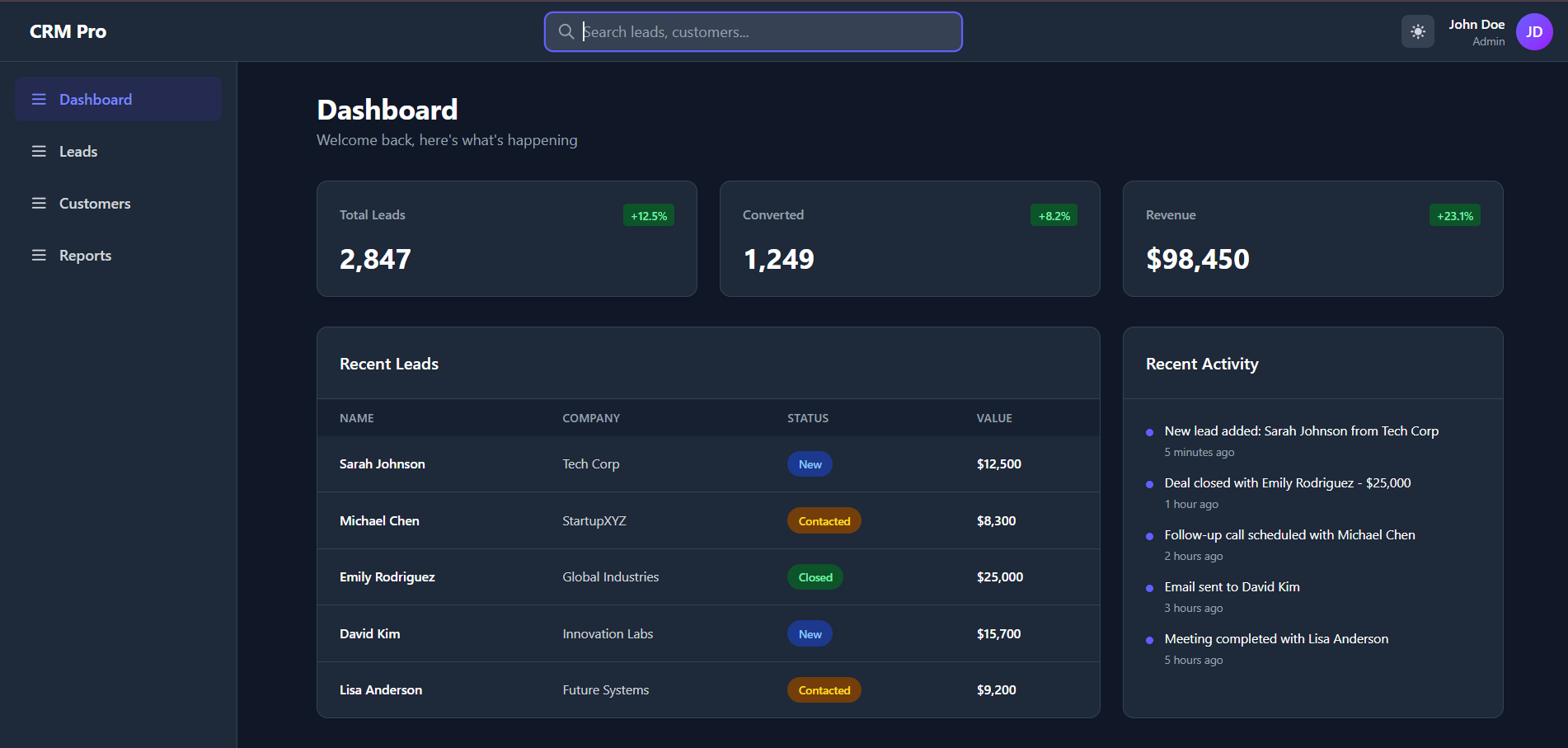Click the Reports sidebar list icon

click(39, 256)
